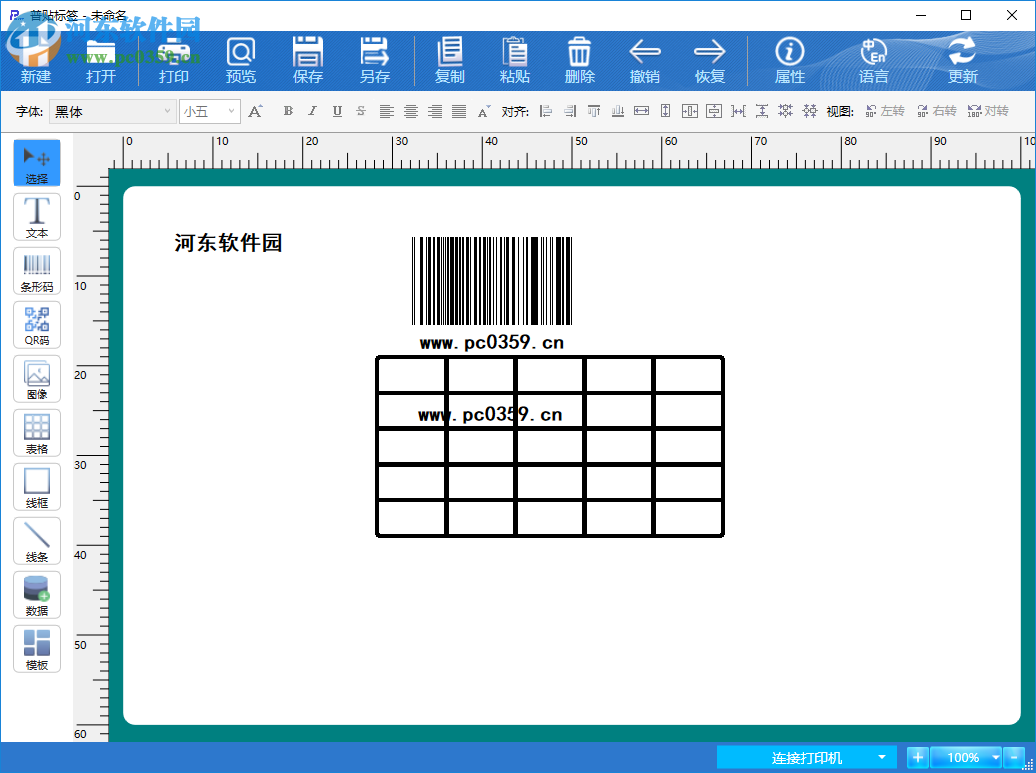Activate the 选择 selection tool
1036x773 pixels.
[x=36, y=163]
